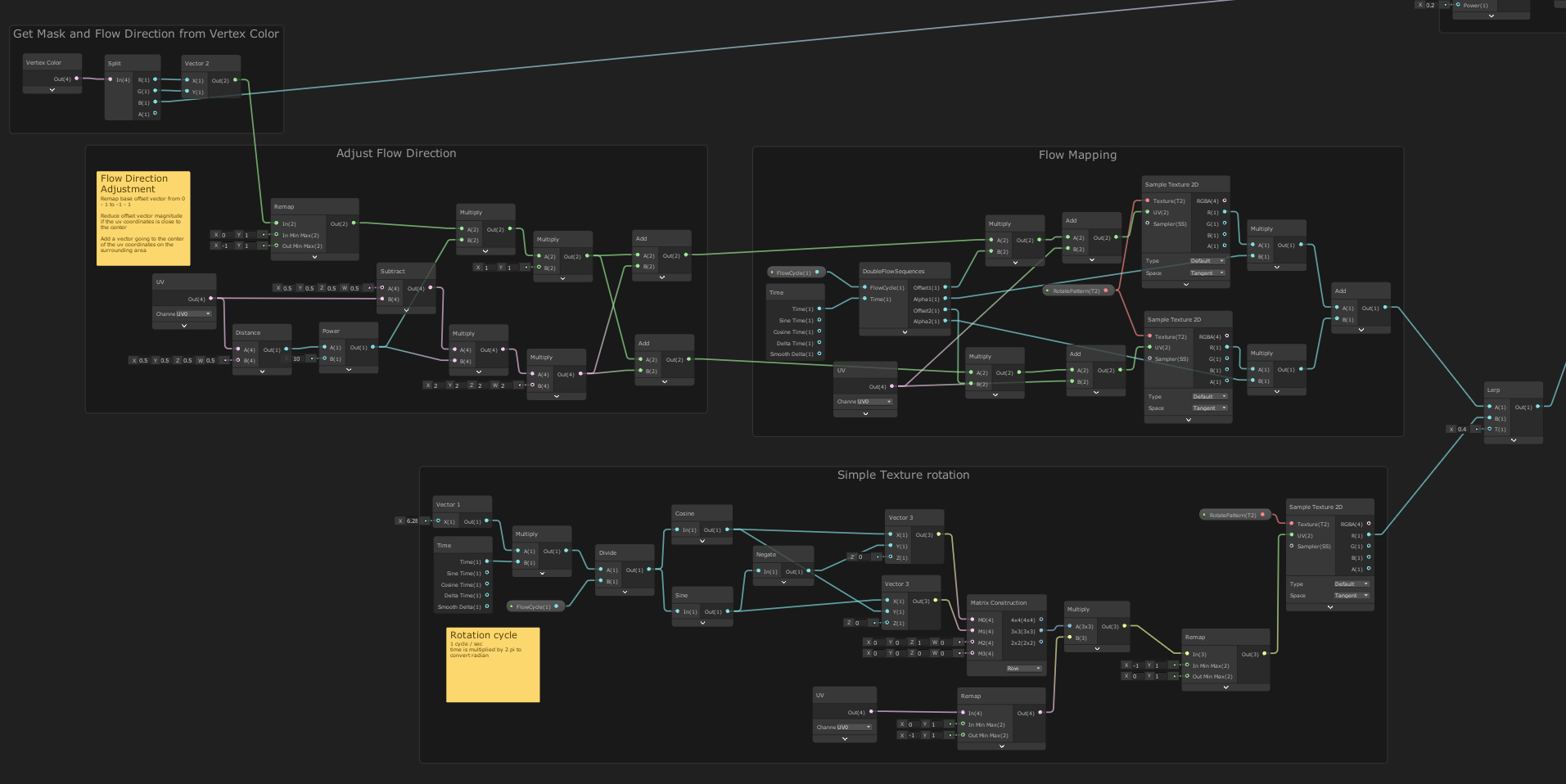
Task: Select the Subtract node header
Action: [406, 271]
